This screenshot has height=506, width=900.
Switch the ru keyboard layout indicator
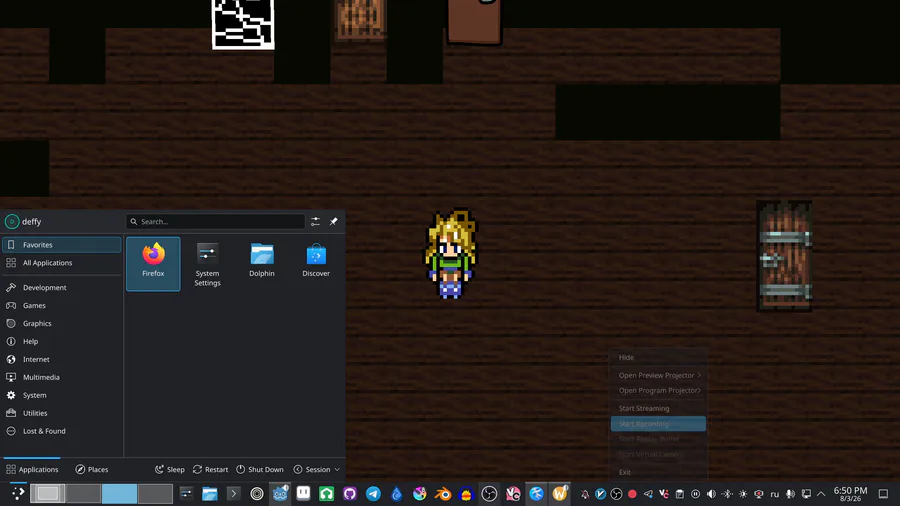click(x=774, y=494)
